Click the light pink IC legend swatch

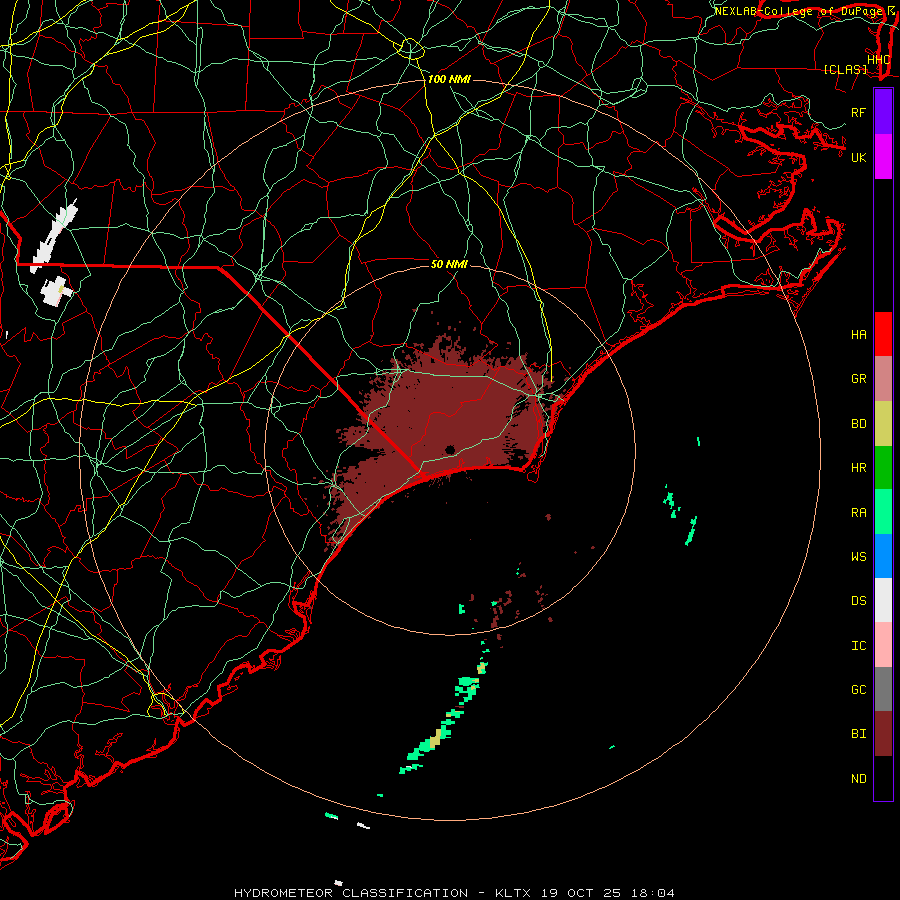pyautogui.click(x=883, y=645)
